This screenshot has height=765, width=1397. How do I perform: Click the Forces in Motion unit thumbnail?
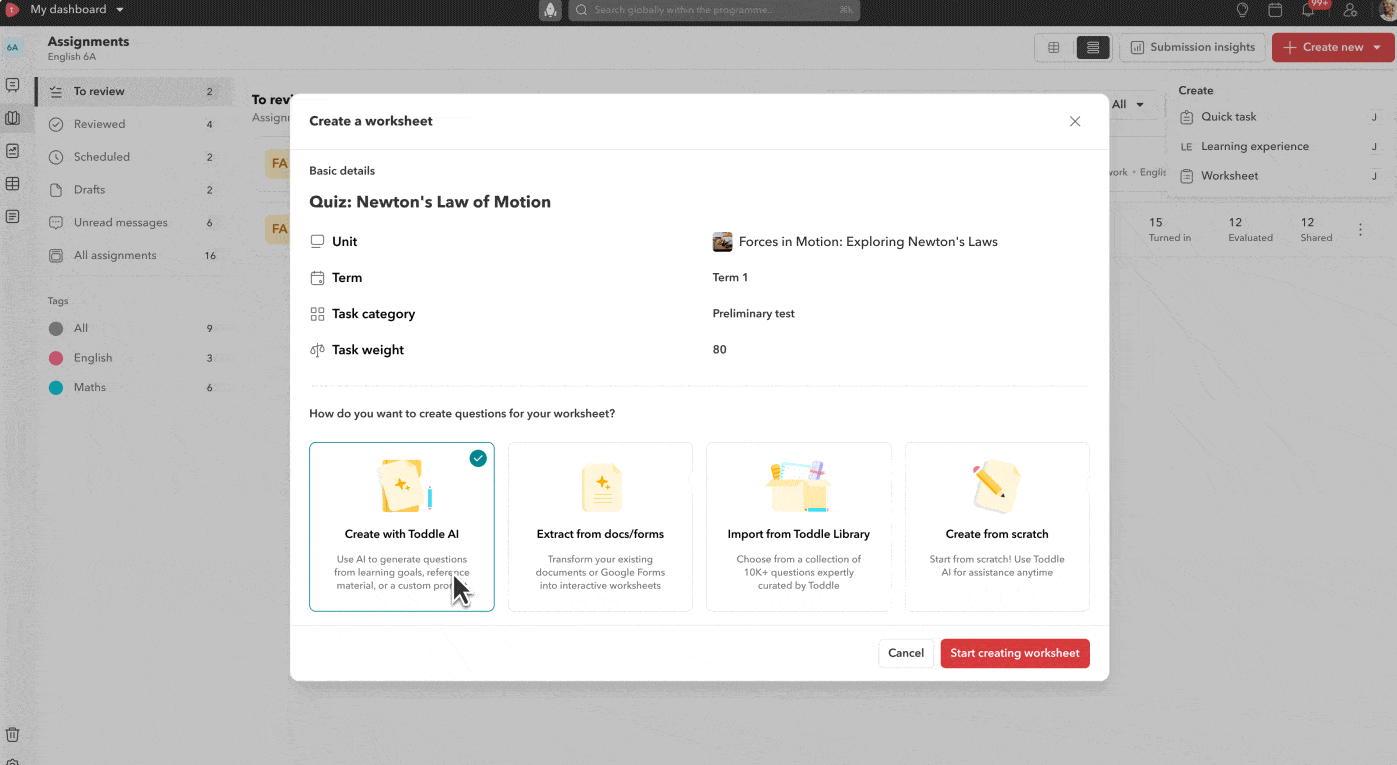click(x=722, y=241)
